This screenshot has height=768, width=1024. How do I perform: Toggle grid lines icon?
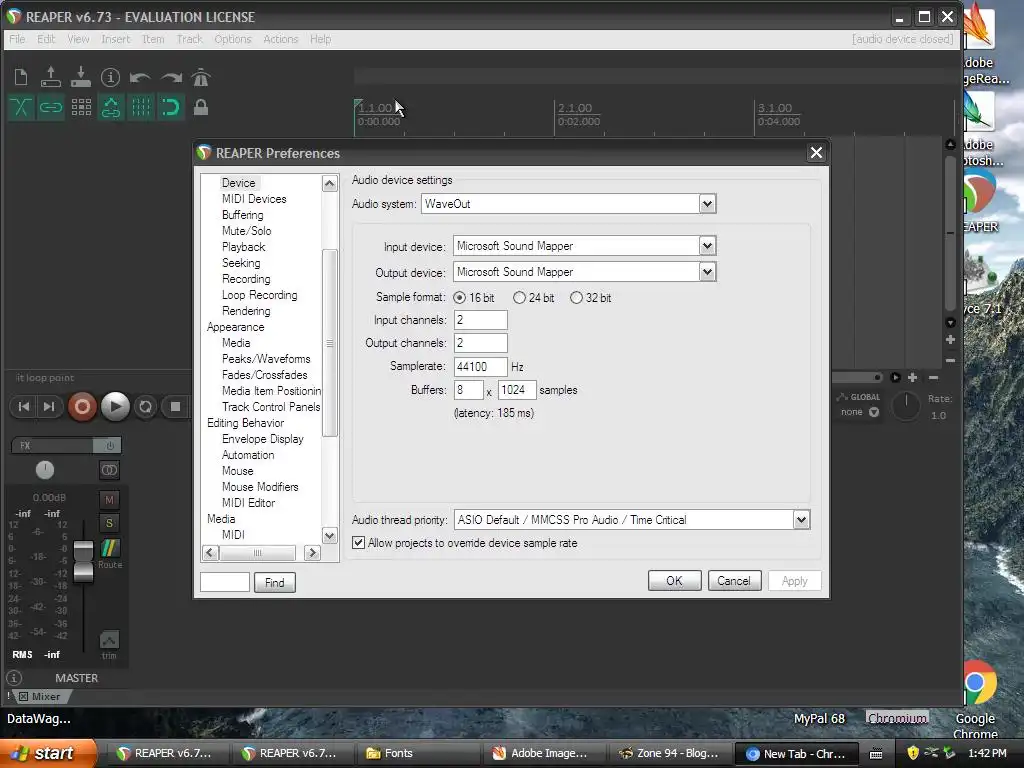click(x=141, y=107)
